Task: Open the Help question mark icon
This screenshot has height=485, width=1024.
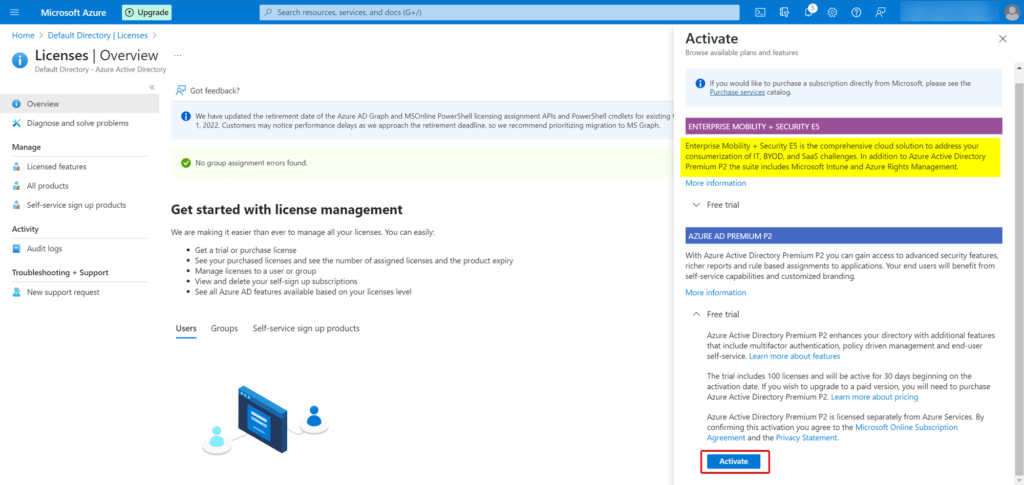Action: click(856, 12)
